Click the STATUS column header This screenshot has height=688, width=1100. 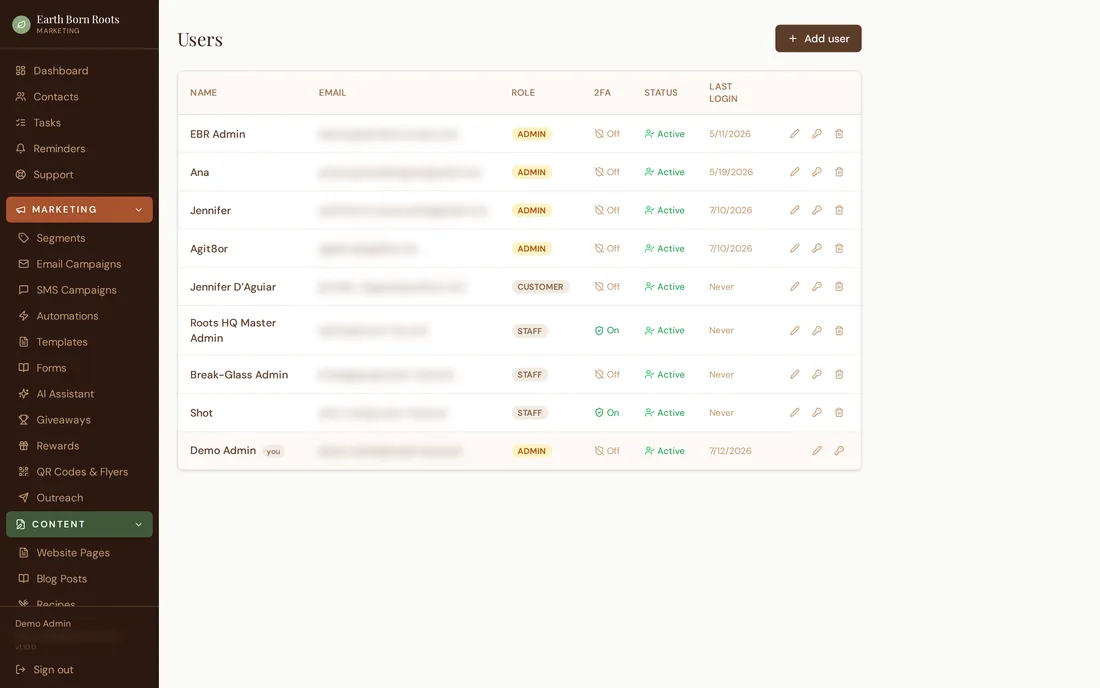point(661,93)
